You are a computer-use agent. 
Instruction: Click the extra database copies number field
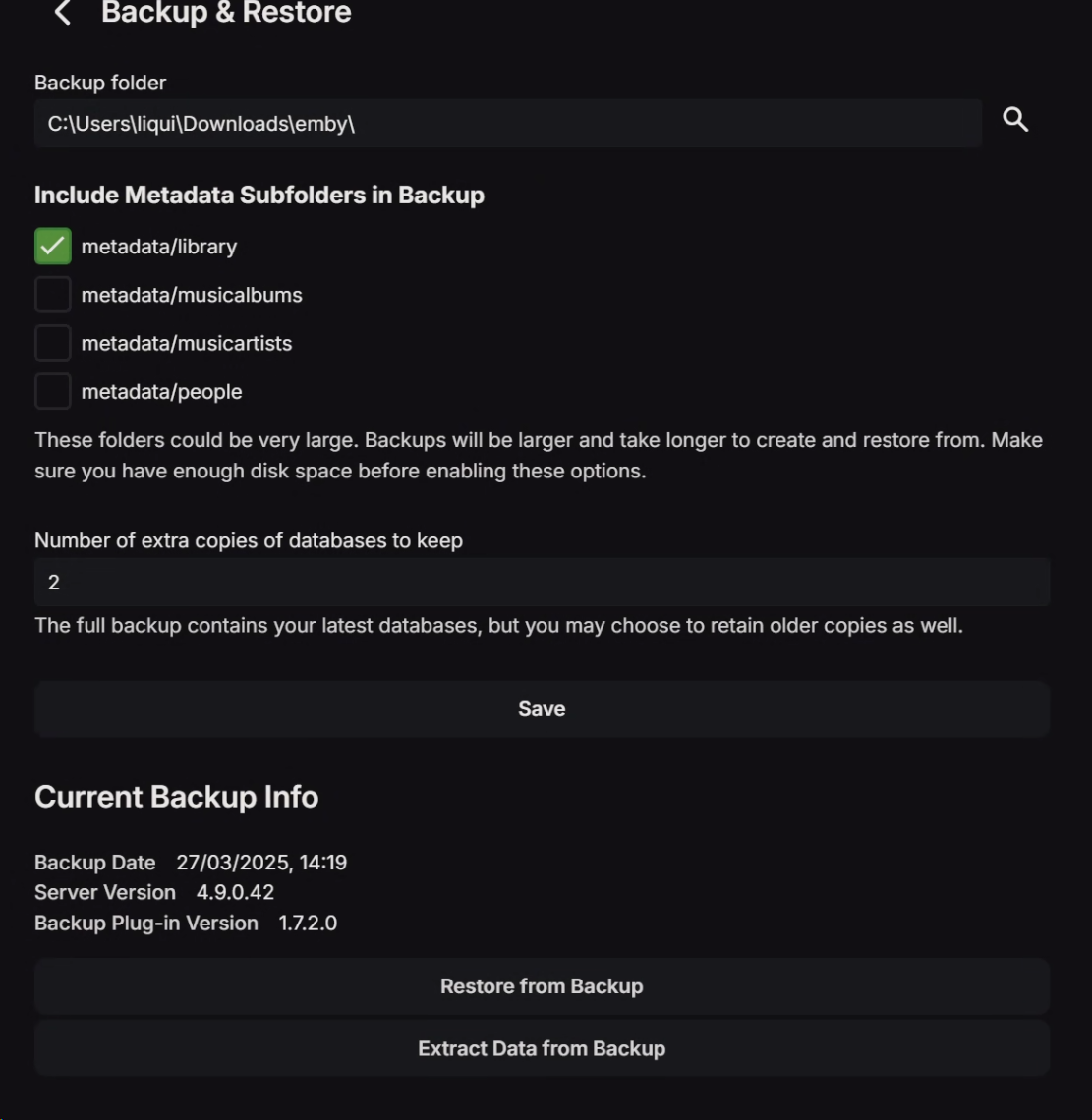542,583
